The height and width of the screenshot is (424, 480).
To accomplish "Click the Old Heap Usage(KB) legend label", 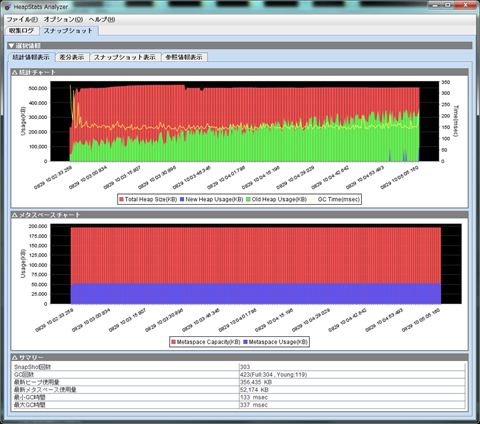I will (279, 199).
